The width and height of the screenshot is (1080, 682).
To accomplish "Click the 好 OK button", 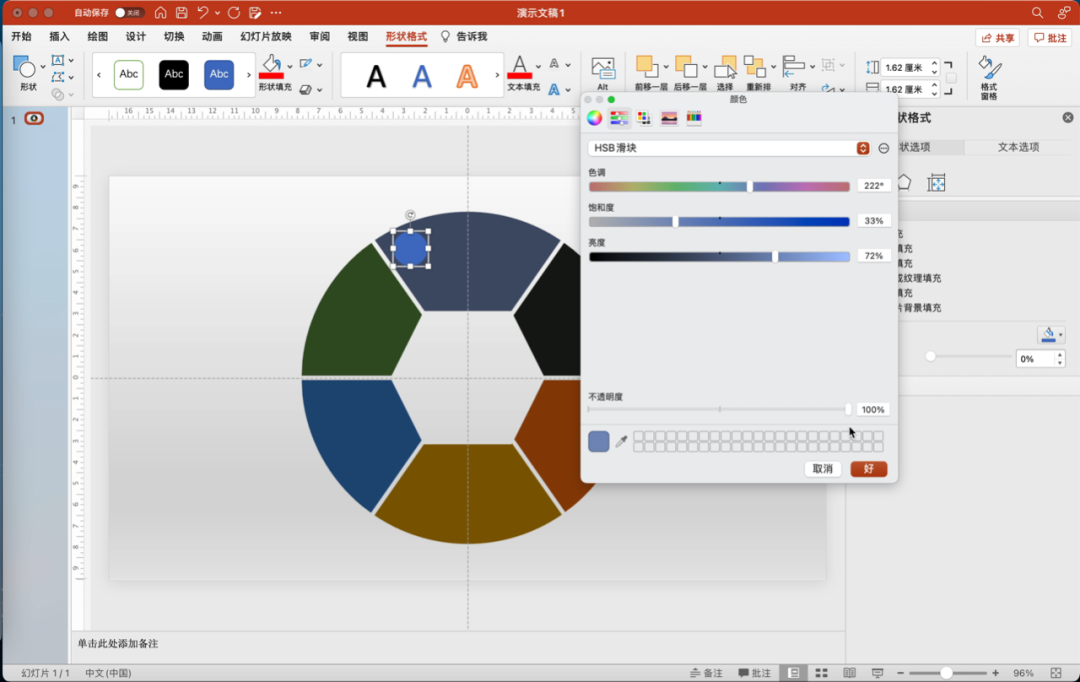I will pos(869,469).
